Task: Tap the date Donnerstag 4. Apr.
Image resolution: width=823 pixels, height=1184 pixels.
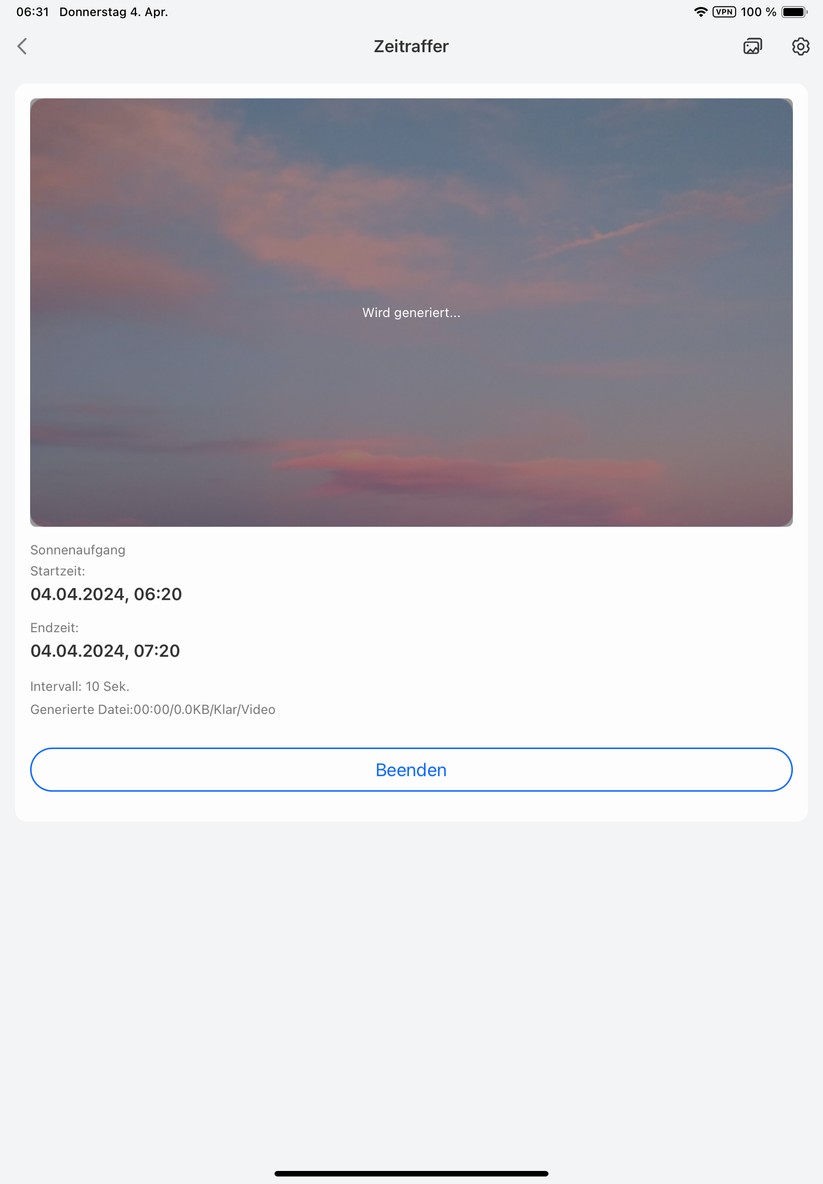Action: (114, 12)
